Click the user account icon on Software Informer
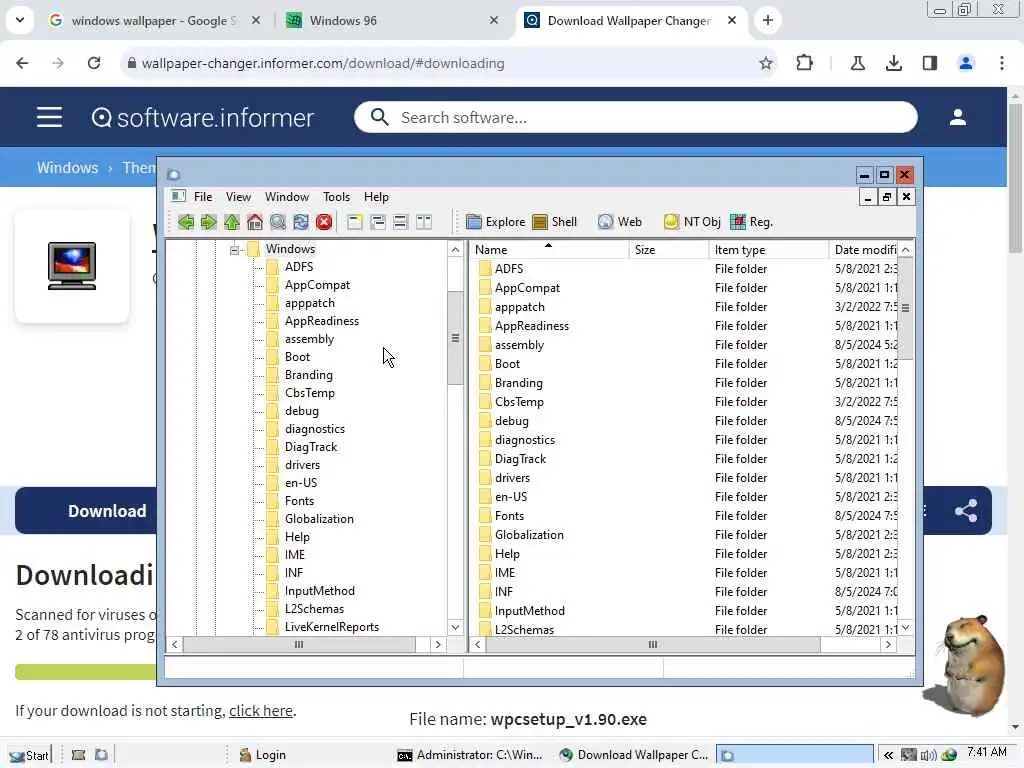This screenshot has height=768, width=1024. pos(958,118)
